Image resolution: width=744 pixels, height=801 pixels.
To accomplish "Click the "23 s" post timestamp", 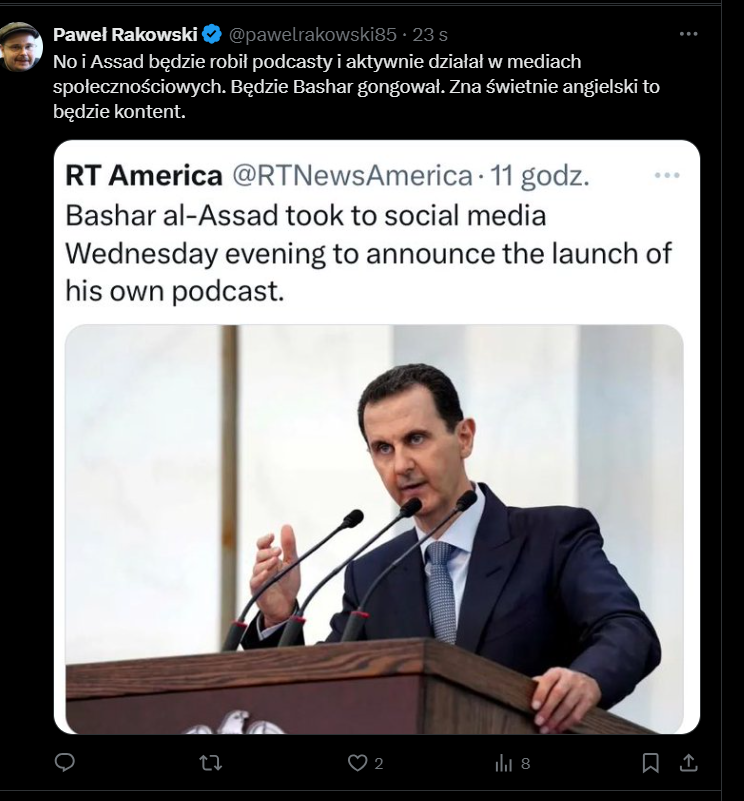I will (430, 36).
